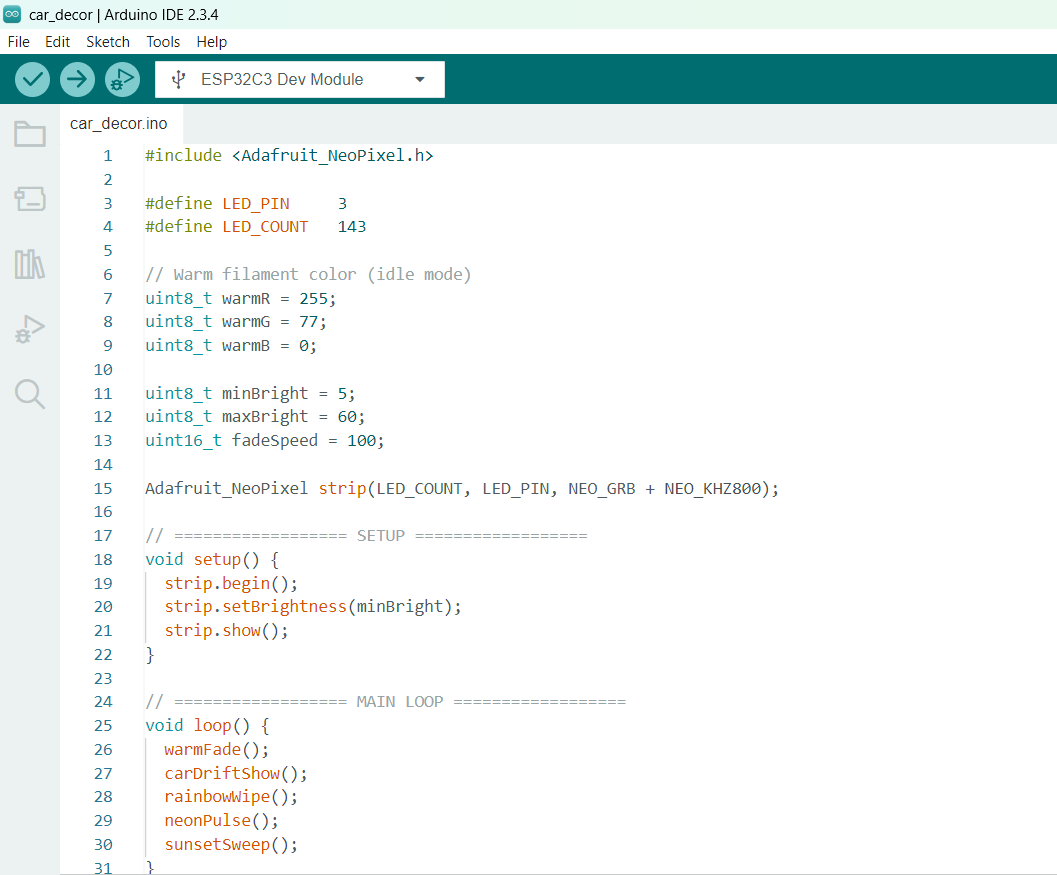Click the LED_PIN define name

256,204
